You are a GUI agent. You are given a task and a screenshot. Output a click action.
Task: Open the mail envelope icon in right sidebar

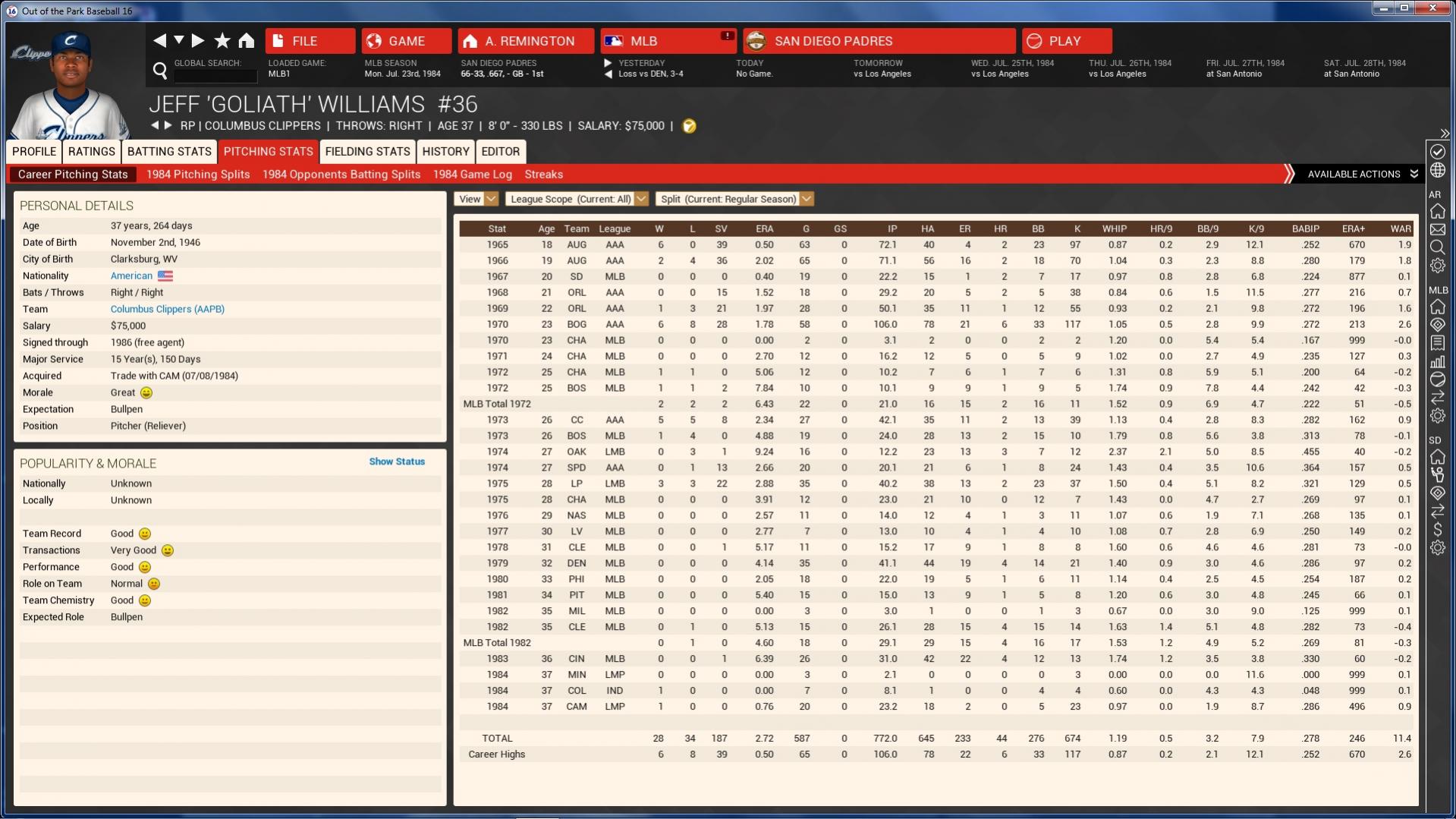click(1437, 229)
